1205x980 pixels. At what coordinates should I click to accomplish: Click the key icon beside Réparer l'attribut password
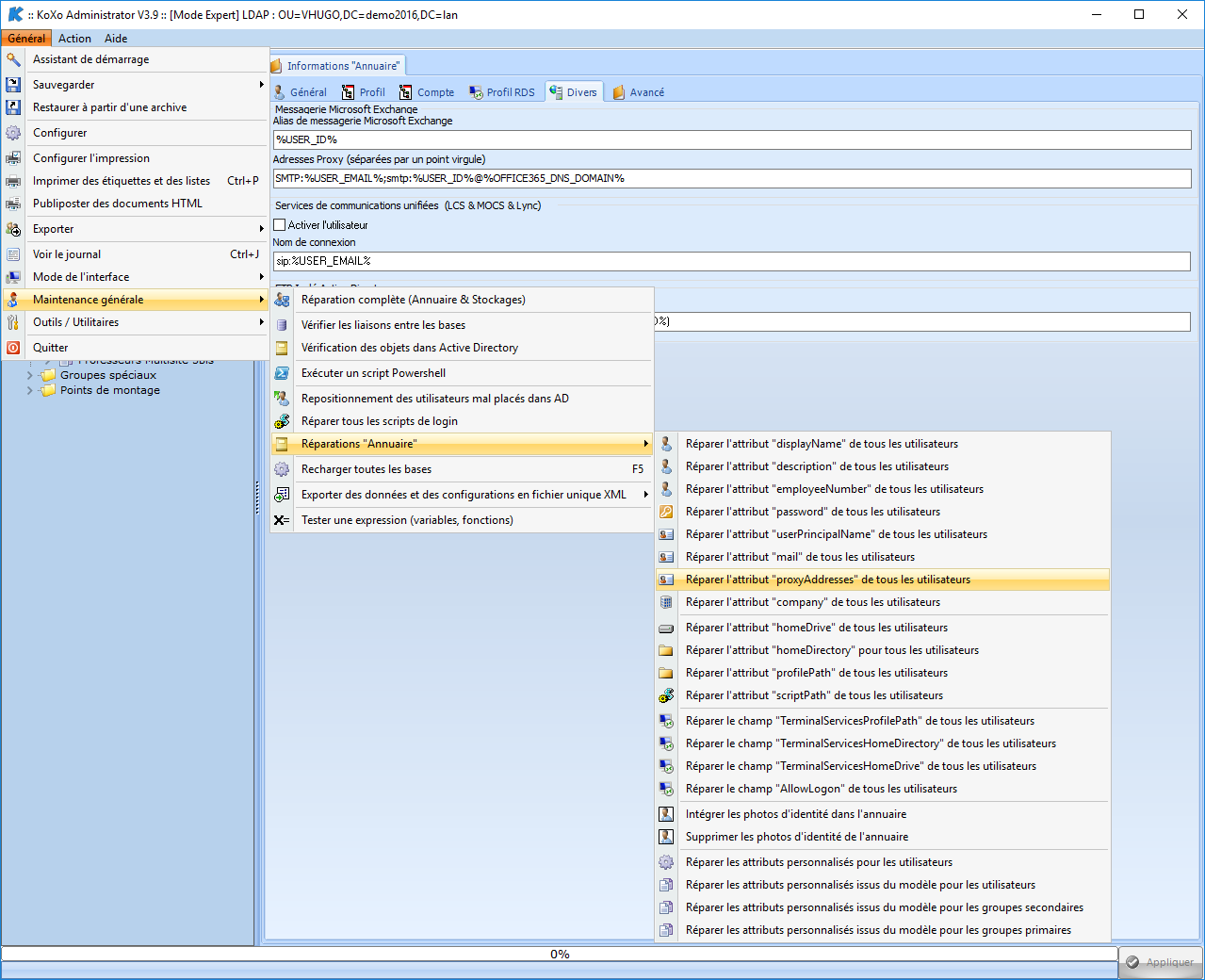click(666, 512)
